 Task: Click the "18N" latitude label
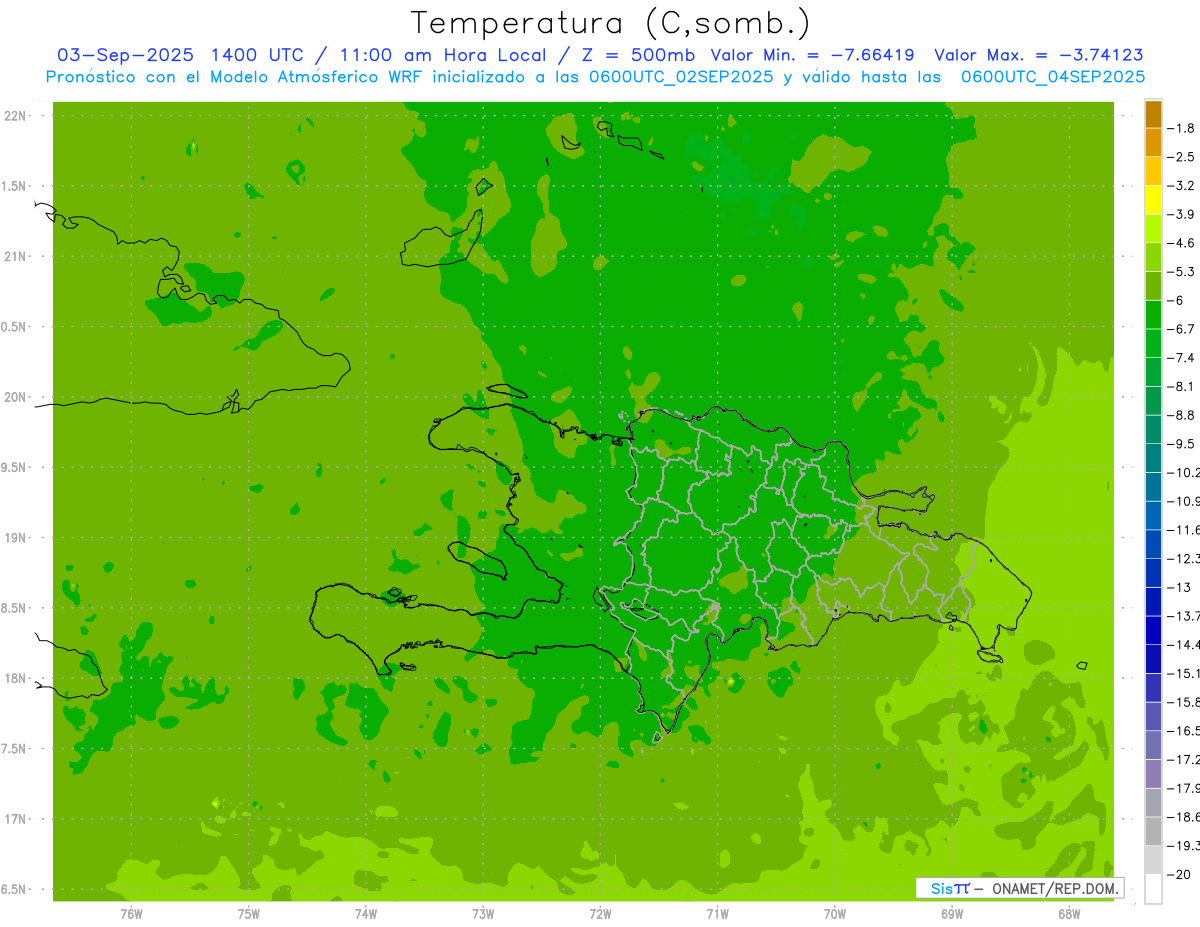pyautogui.click(x=17, y=678)
